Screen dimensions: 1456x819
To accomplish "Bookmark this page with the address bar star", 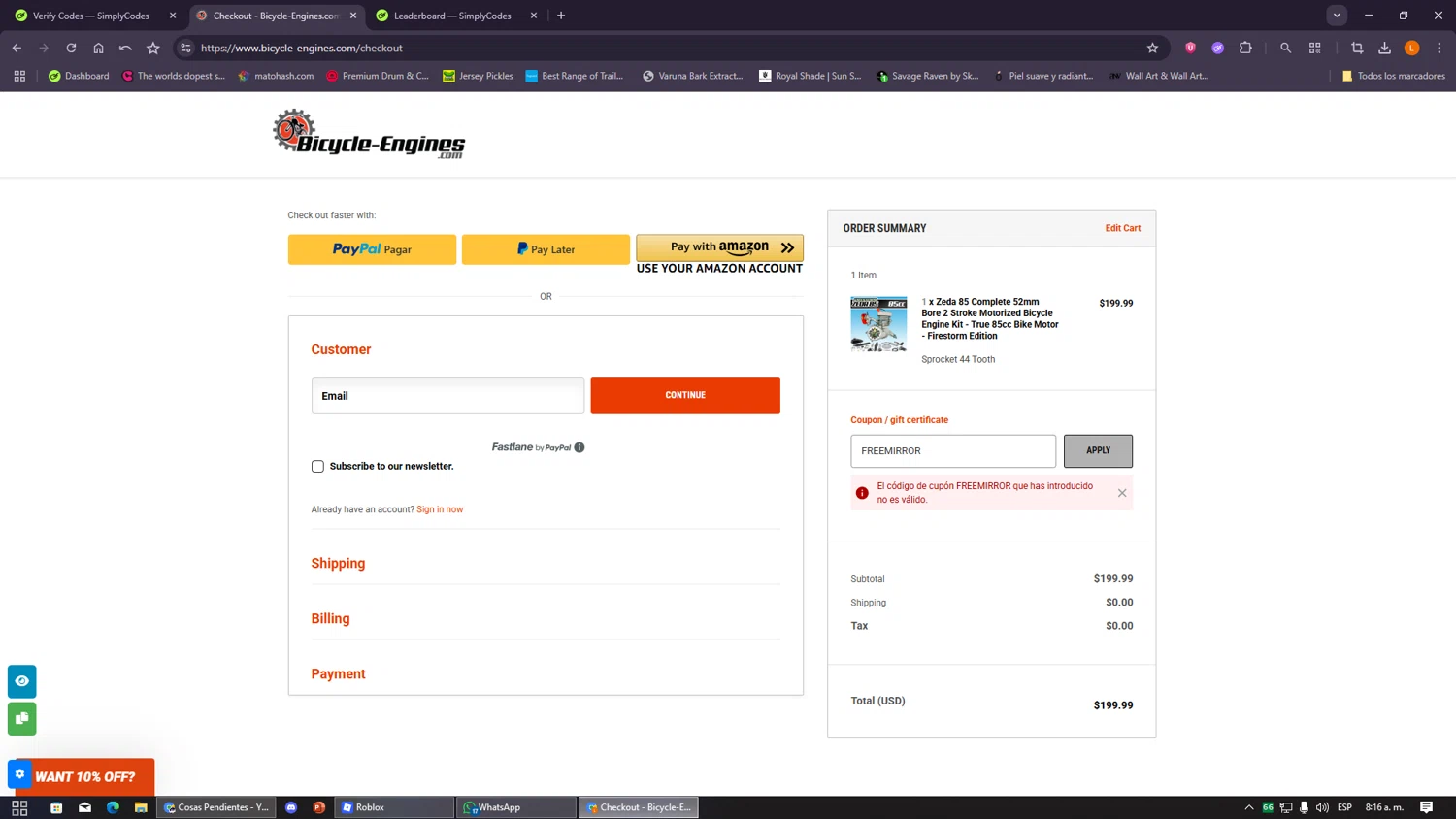I will [1152, 48].
